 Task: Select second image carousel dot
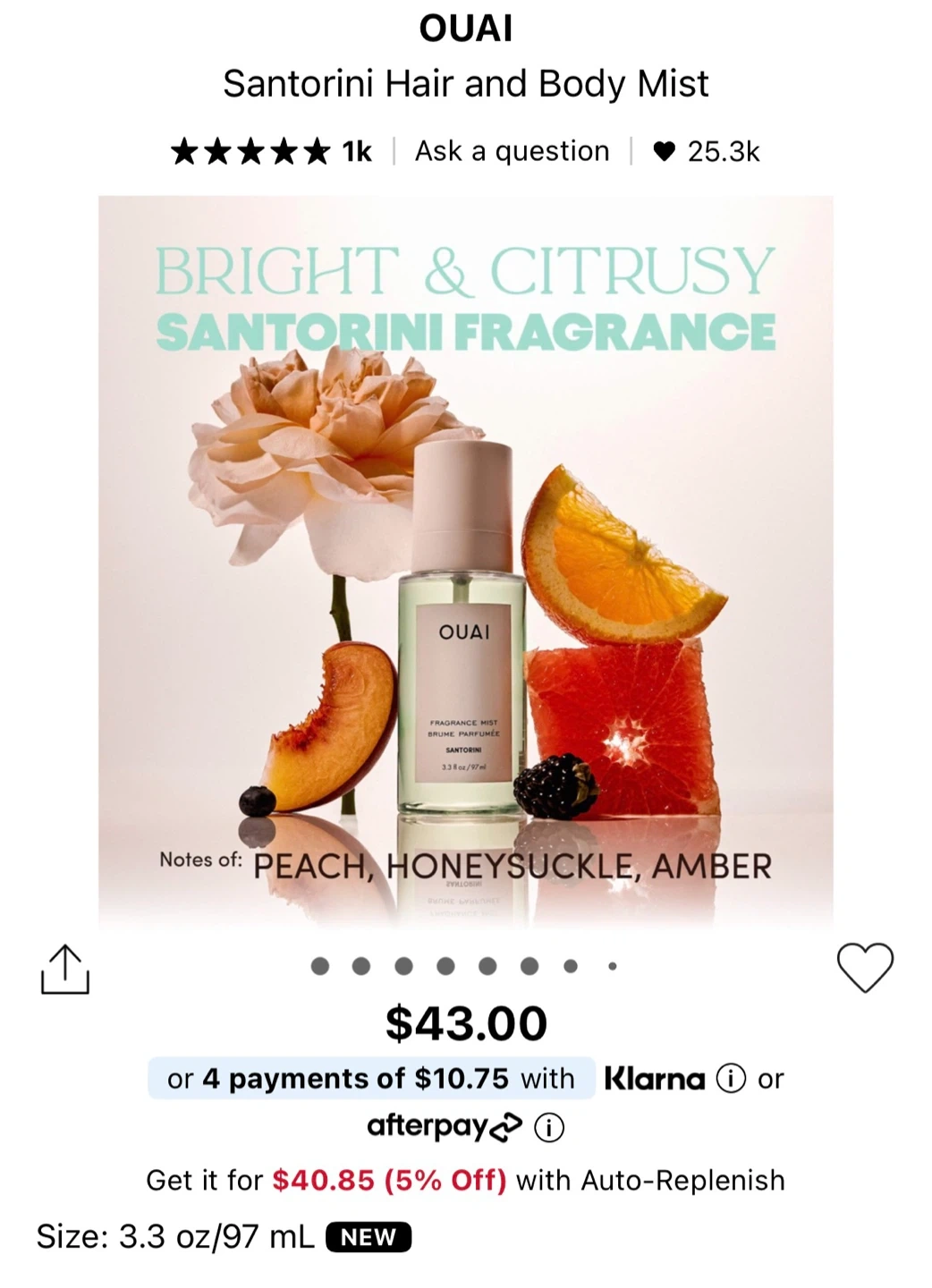point(361,966)
